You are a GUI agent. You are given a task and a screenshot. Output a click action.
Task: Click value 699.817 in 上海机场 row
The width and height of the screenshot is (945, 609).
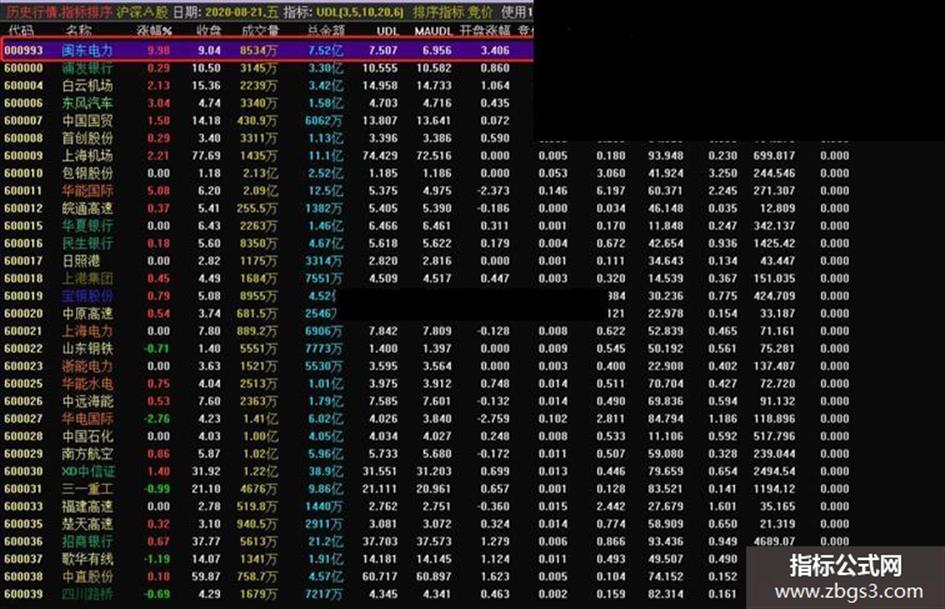click(774, 156)
